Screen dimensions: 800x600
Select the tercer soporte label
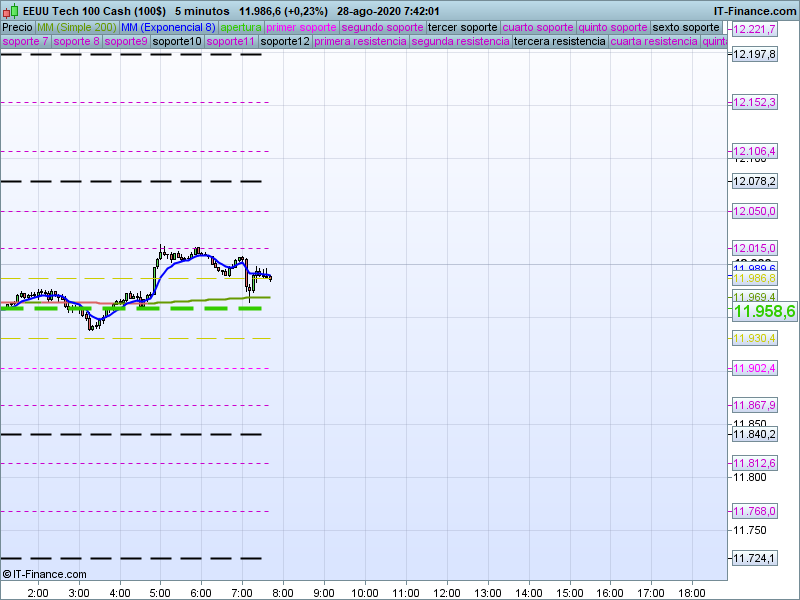click(462, 27)
